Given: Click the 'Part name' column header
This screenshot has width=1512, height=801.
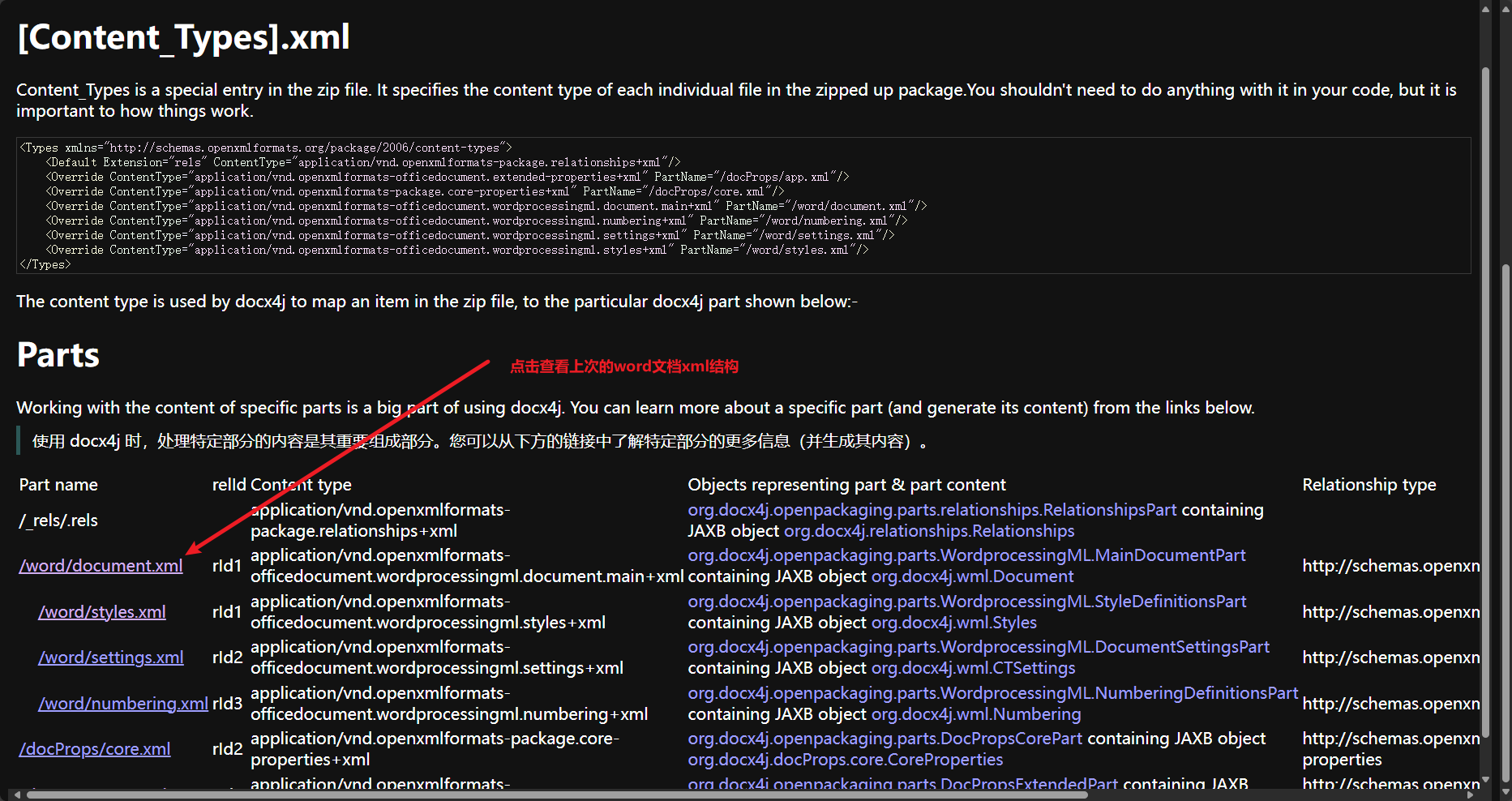Looking at the screenshot, I should pyautogui.click(x=58, y=485).
